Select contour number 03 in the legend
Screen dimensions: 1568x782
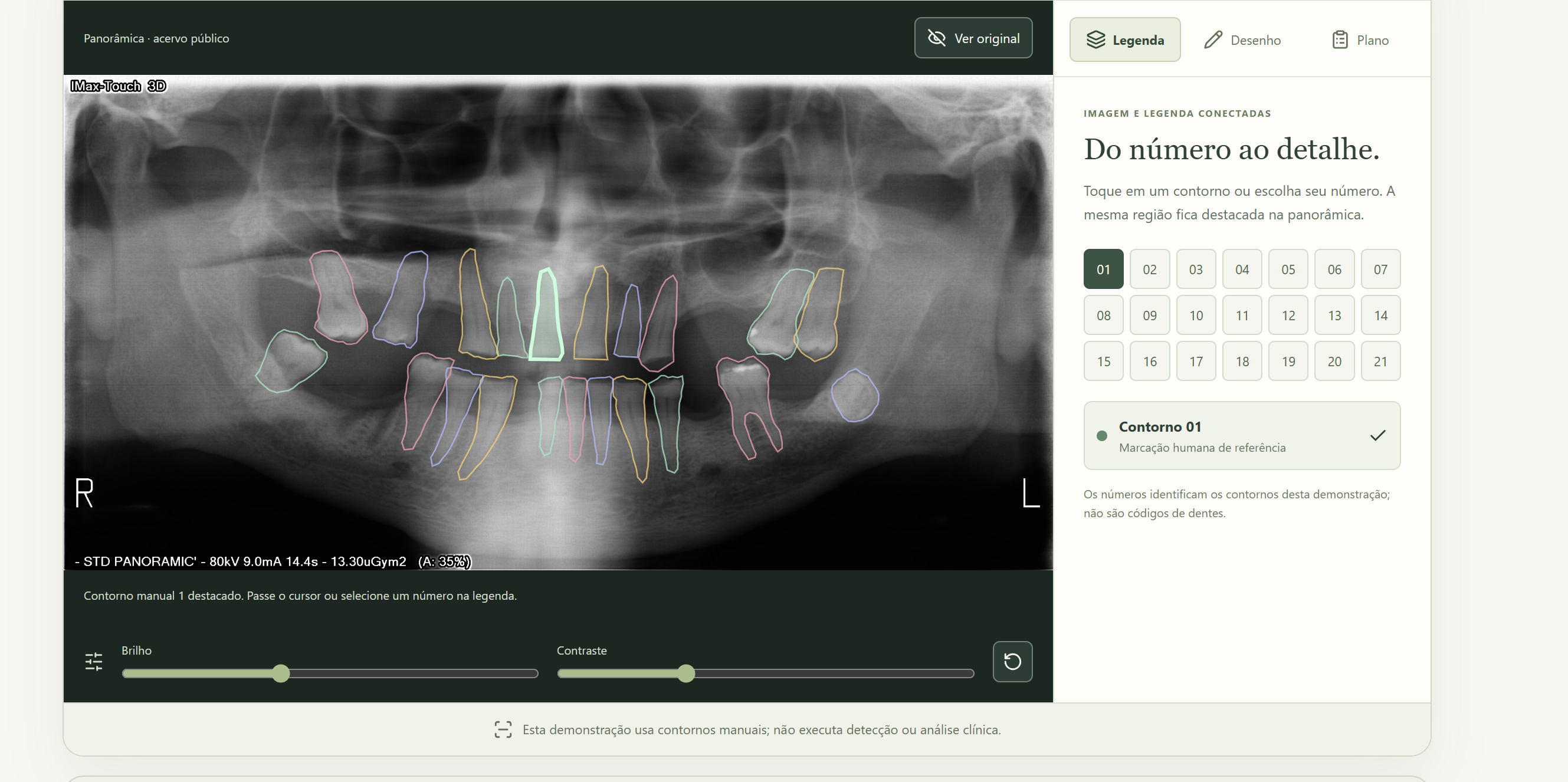coord(1196,269)
